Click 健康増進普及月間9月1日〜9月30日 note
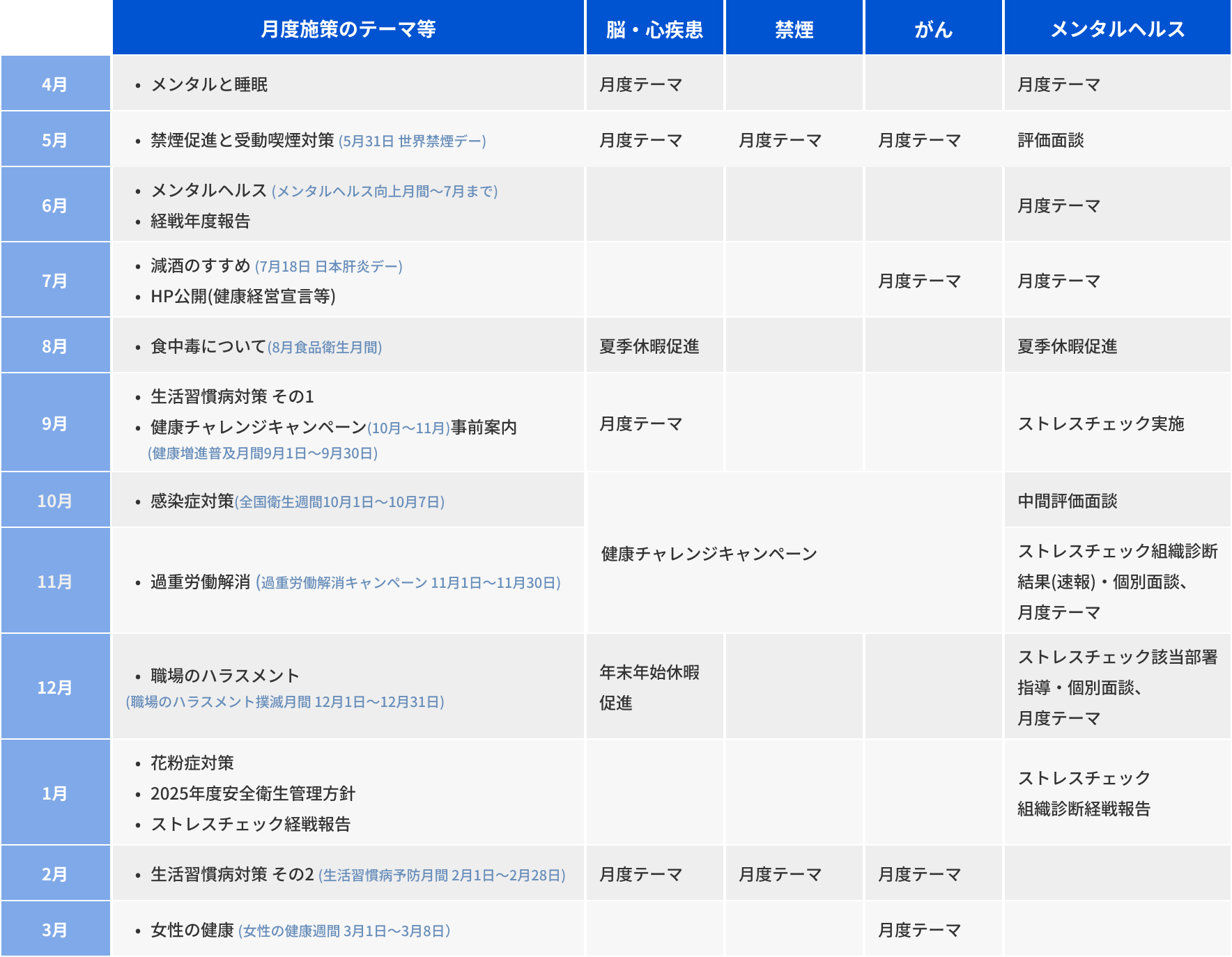The width and height of the screenshot is (1232, 957). (x=263, y=453)
